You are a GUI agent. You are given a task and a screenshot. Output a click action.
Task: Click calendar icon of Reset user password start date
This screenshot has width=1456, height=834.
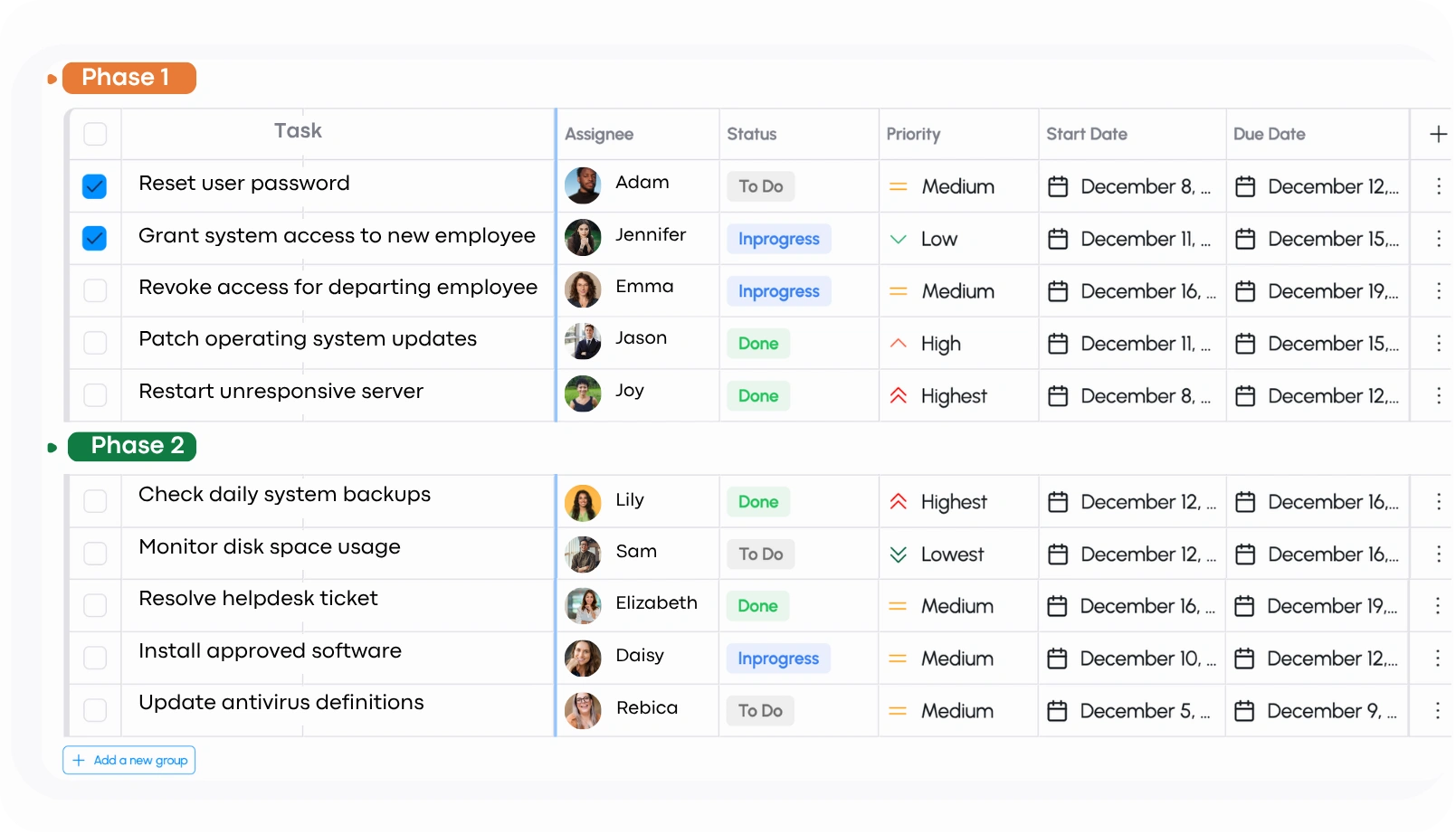(x=1058, y=186)
